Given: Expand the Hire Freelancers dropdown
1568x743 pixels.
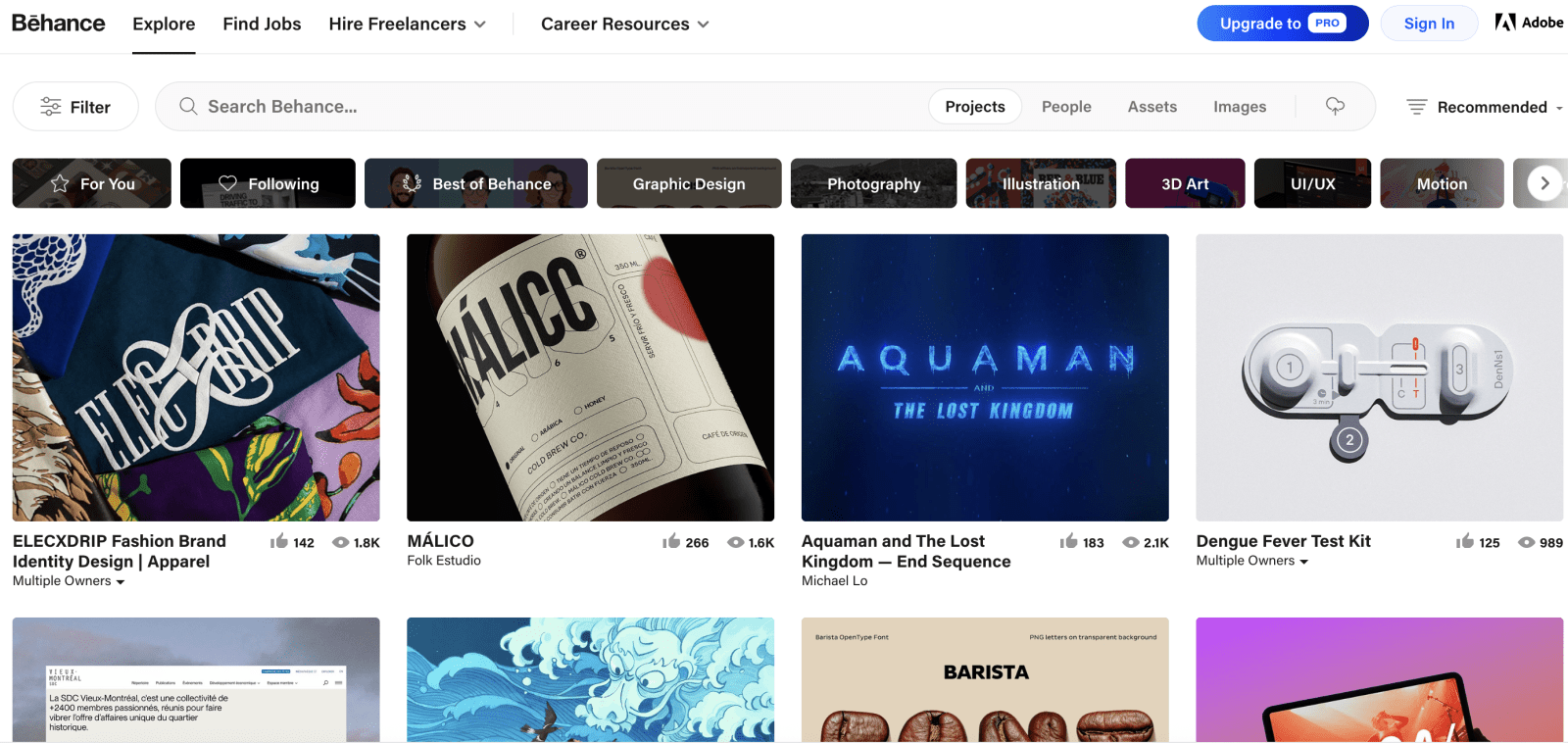Looking at the screenshot, I should coord(407,24).
